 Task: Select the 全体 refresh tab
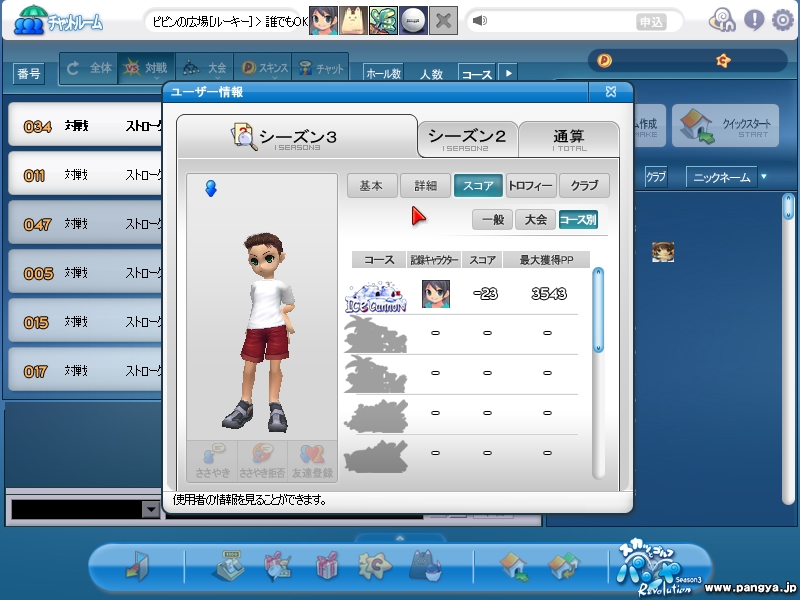point(89,68)
